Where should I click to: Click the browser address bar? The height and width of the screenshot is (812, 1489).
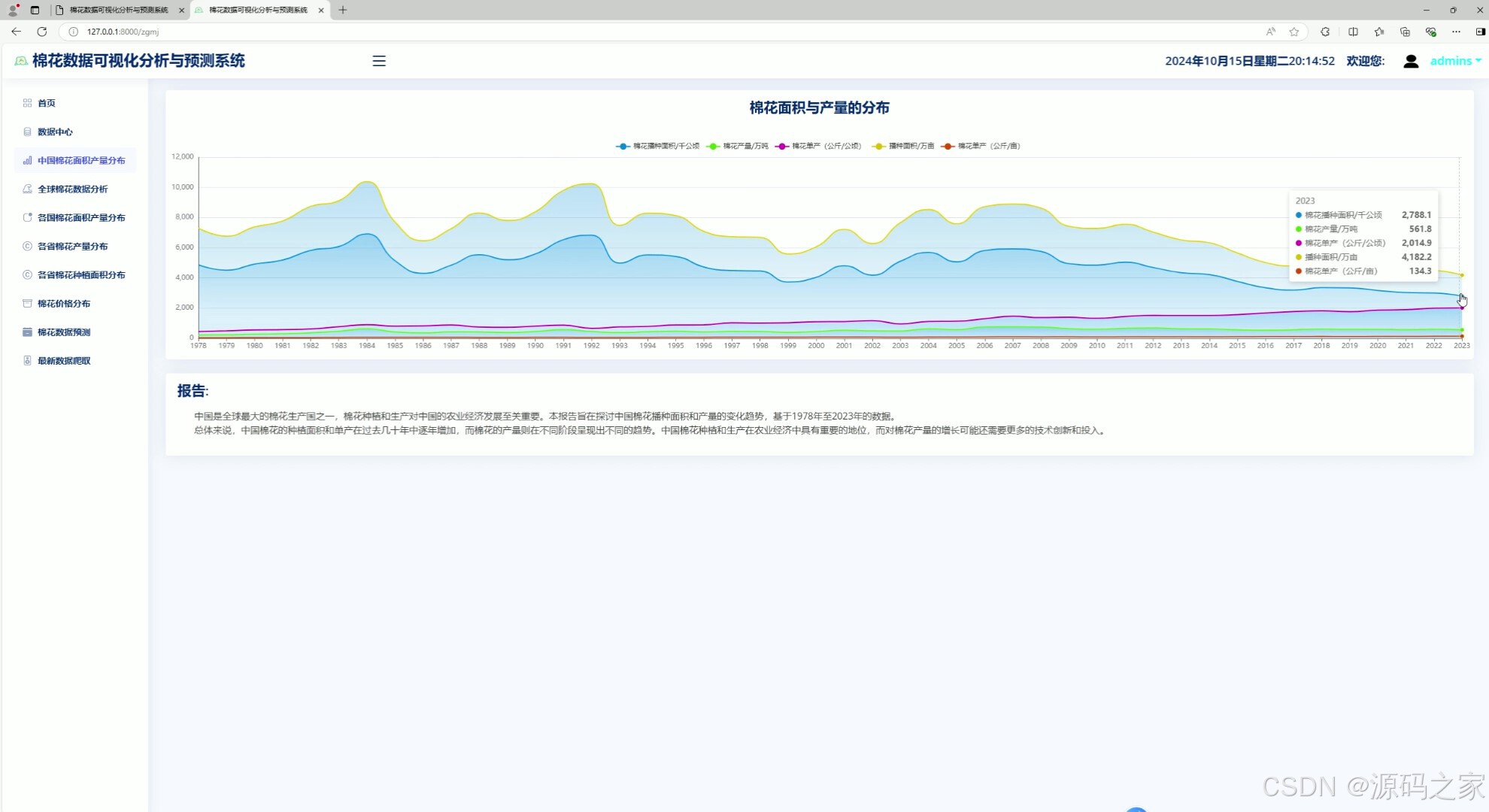(301, 32)
